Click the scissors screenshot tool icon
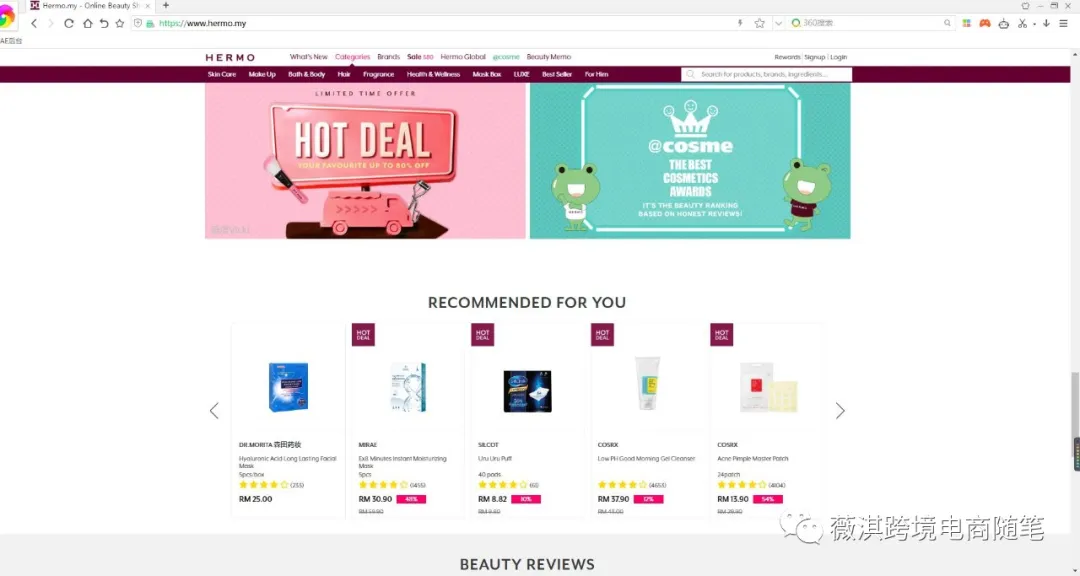 [x=1022, y=23]
